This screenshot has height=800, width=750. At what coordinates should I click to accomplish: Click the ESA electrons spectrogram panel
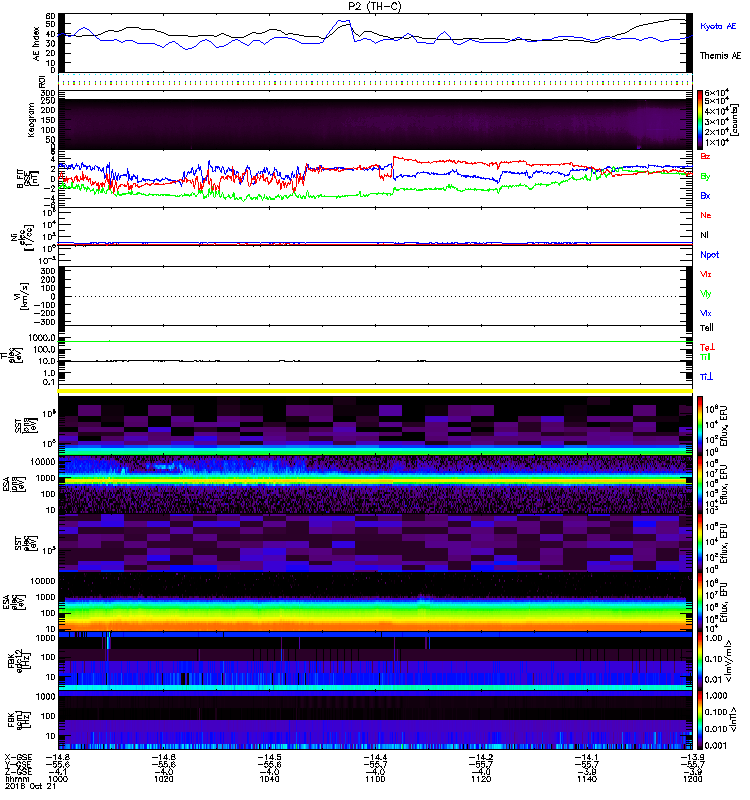tap(375, 602)
